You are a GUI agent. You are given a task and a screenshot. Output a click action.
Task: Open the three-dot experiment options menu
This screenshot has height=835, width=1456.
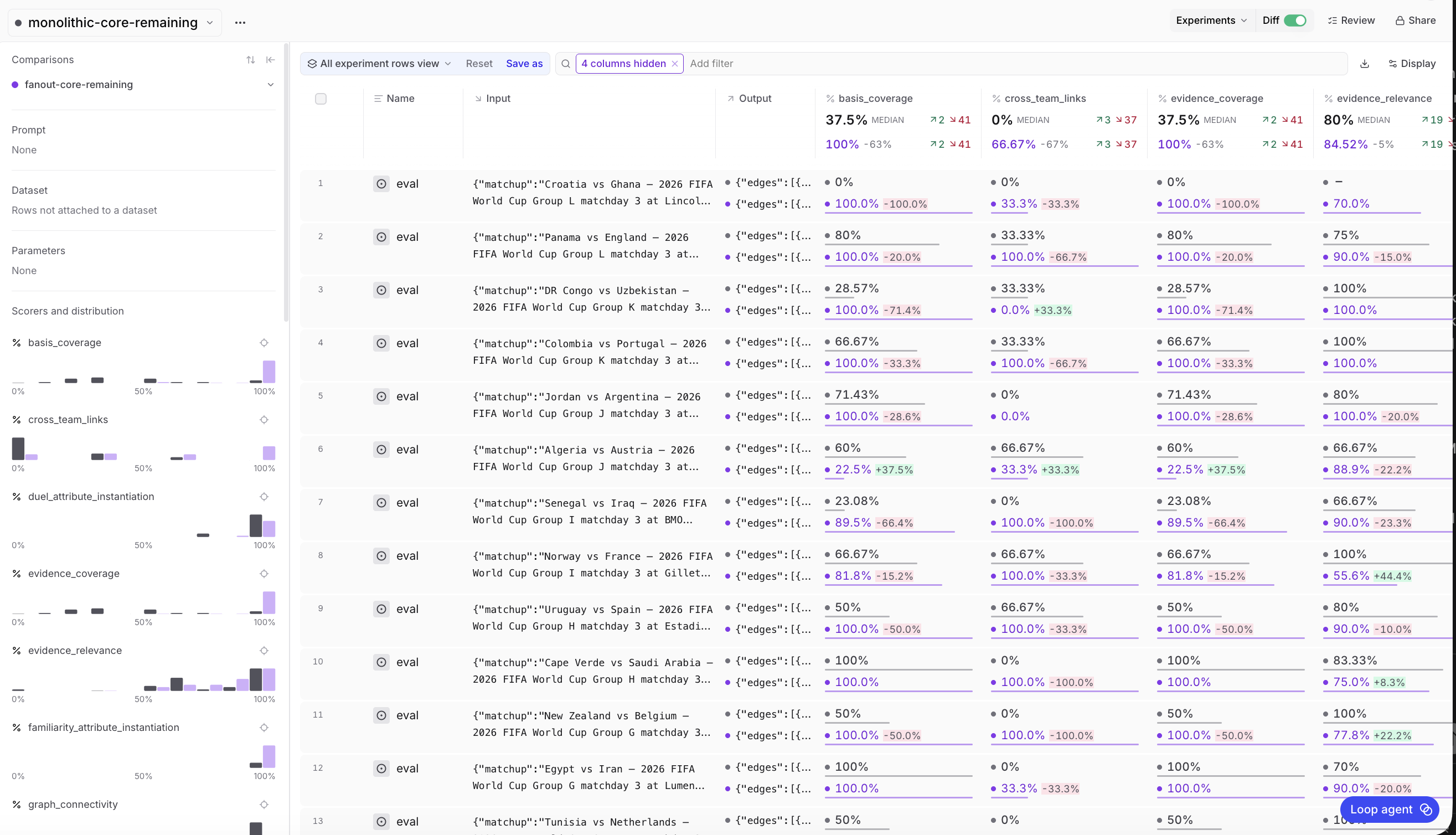tap(240, 22)
